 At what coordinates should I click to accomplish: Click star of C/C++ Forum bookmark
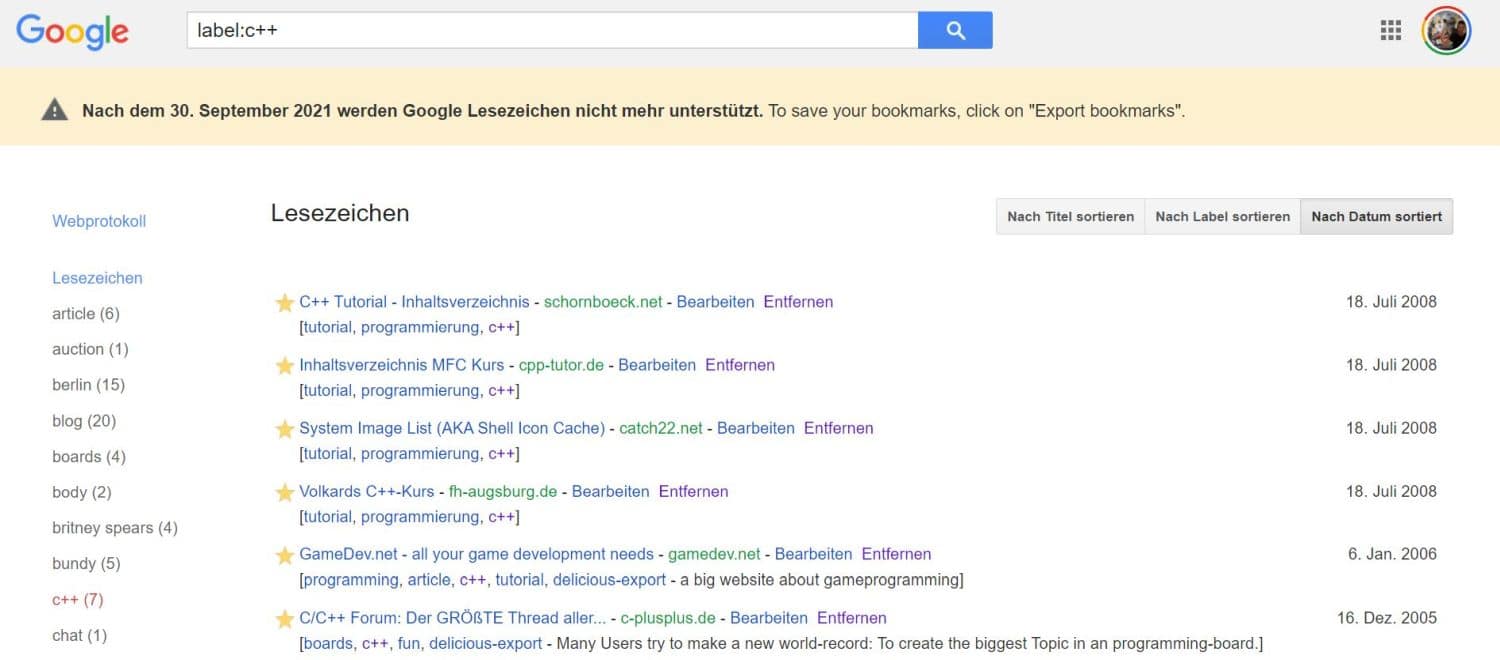(x=285, y=619)
